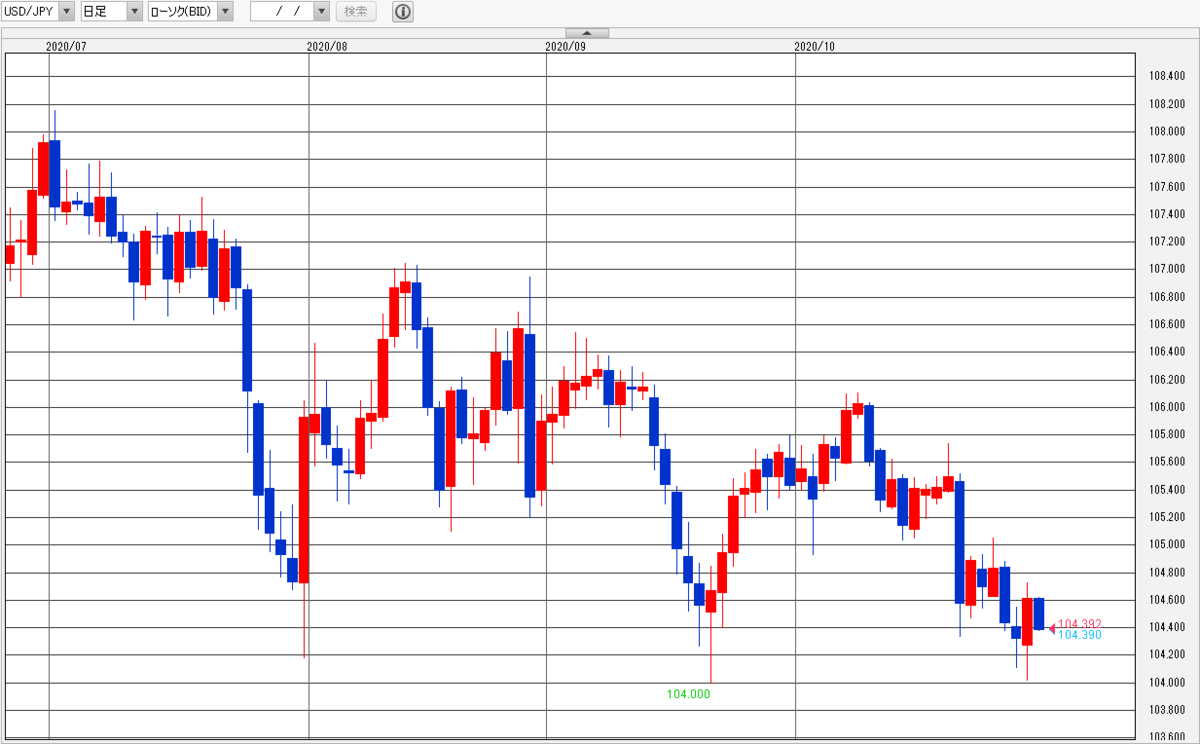Click the 検索 search button
The width and height of the screenshot is (1200, 744).
(355, 12)
